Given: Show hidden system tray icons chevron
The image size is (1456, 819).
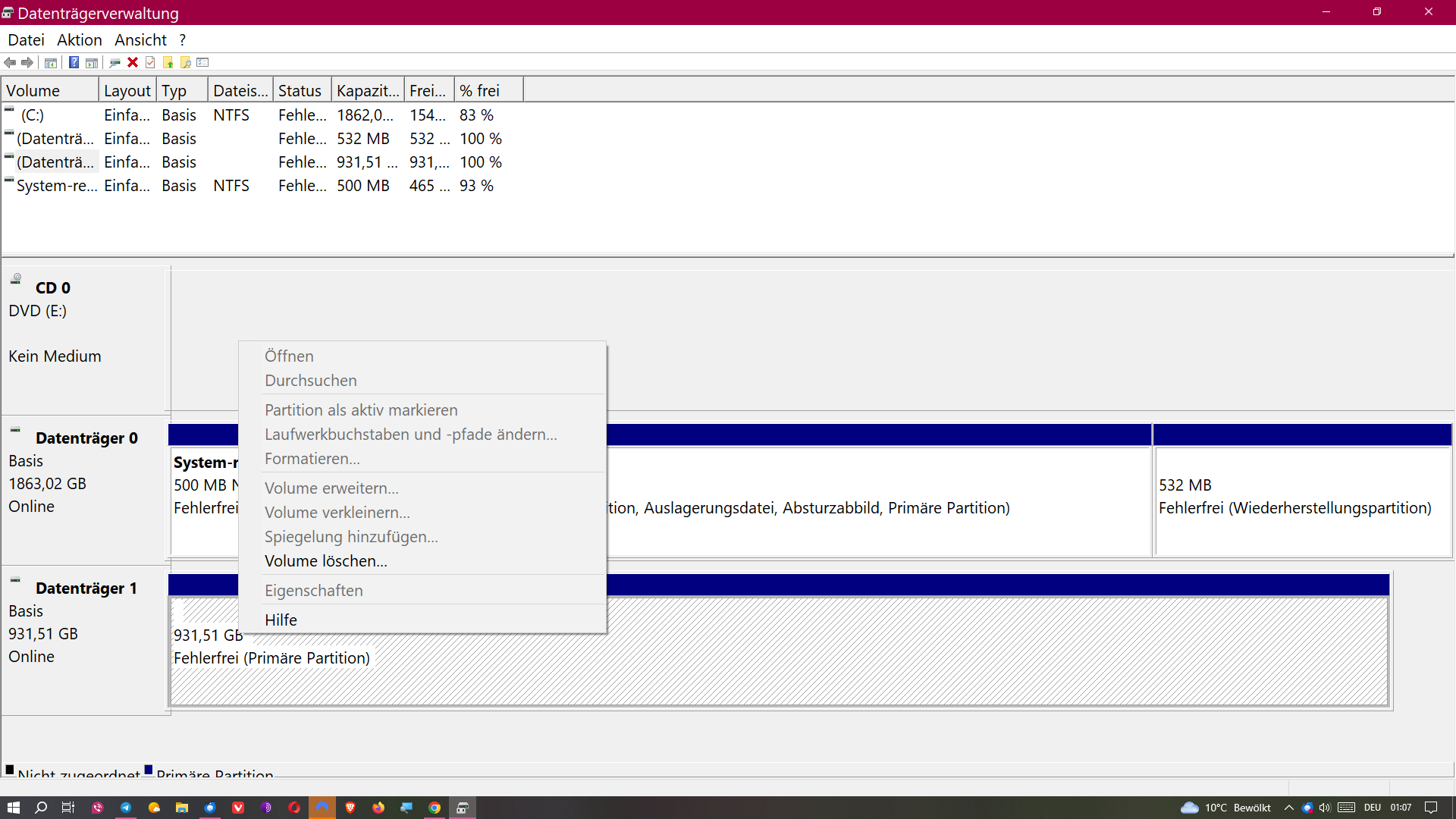Looking at the screenshot, I should [x=1288, y=808].
